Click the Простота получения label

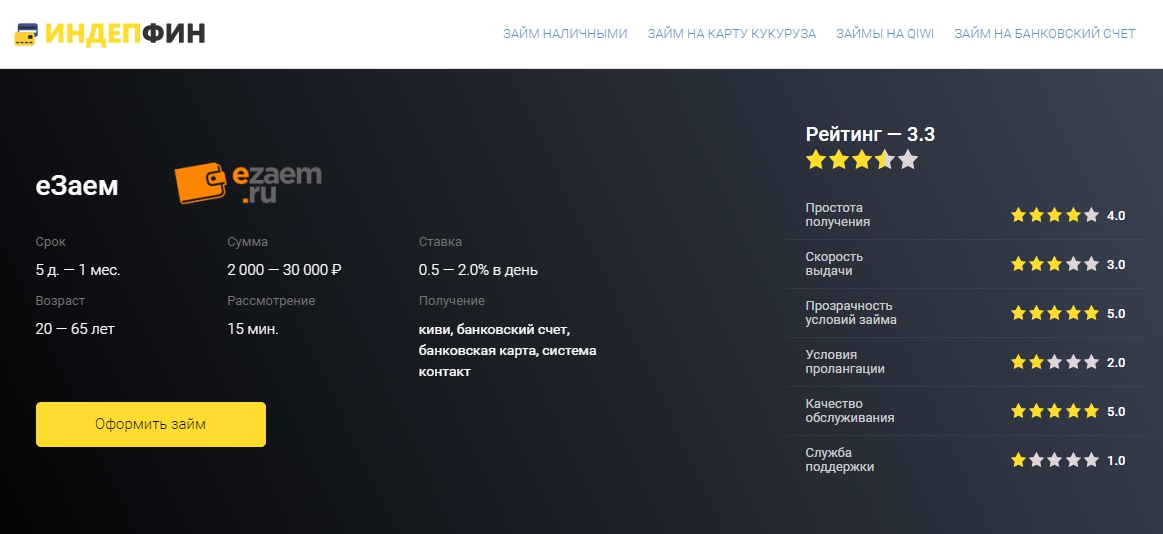[x=837, y=215]
